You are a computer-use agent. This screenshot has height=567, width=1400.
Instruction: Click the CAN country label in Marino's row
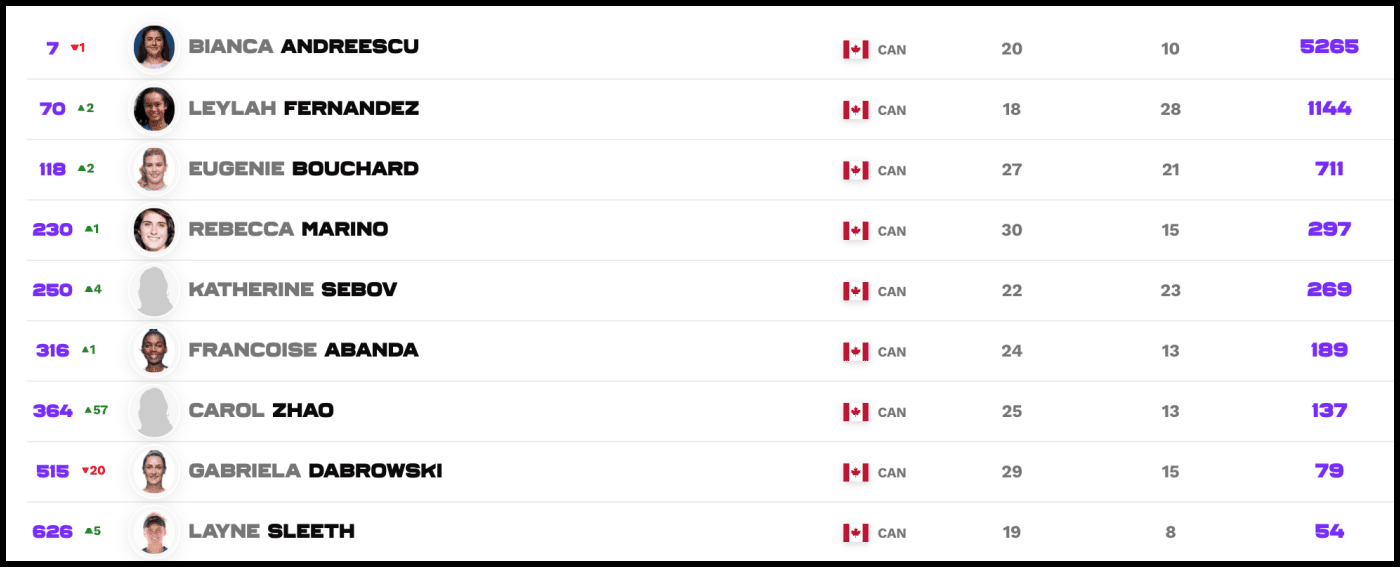(x=891, y=231)
